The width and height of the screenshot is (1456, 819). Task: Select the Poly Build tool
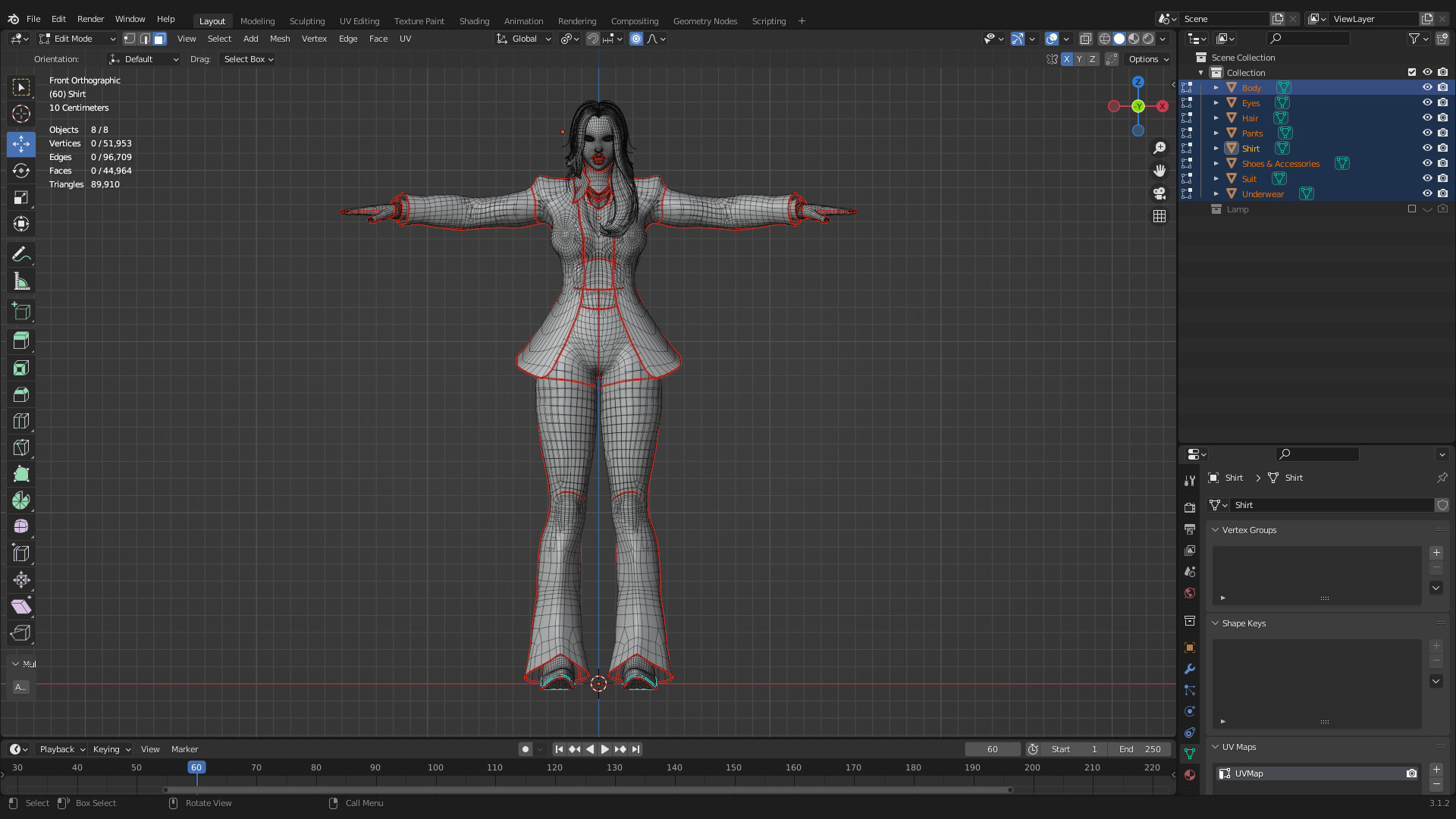click(21, 474)
